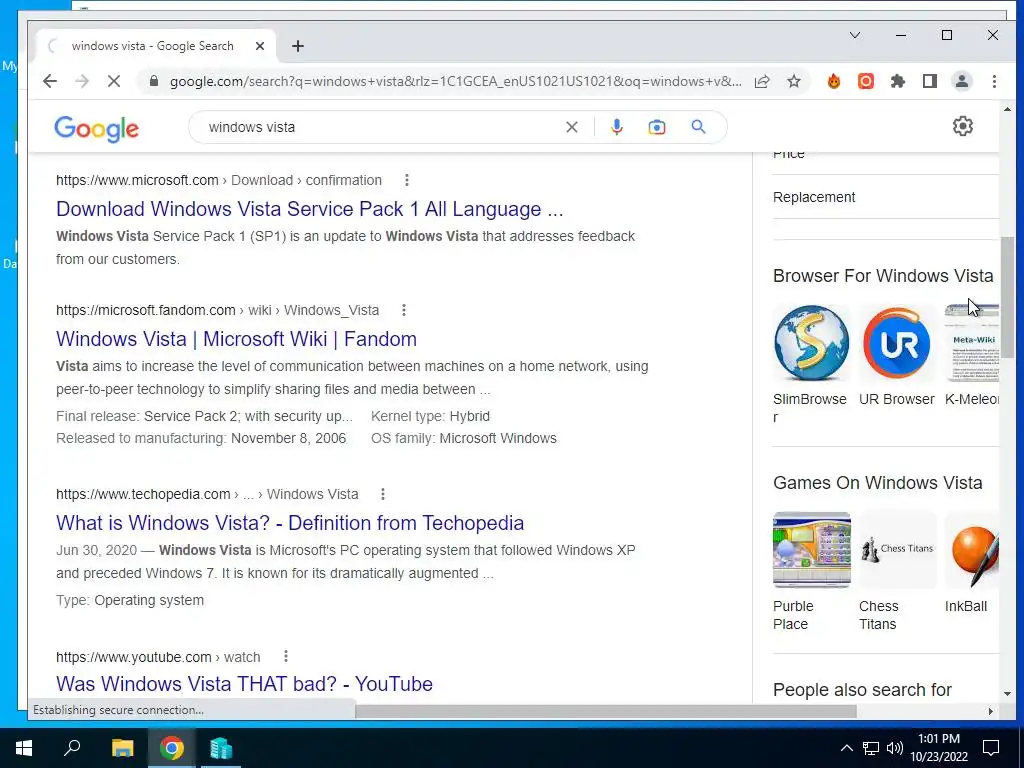Image resolution: width=1024 pixels, height=768 pixels.
Task: Open options for the microsoft.fandom.com result
Action: point(404,310)
